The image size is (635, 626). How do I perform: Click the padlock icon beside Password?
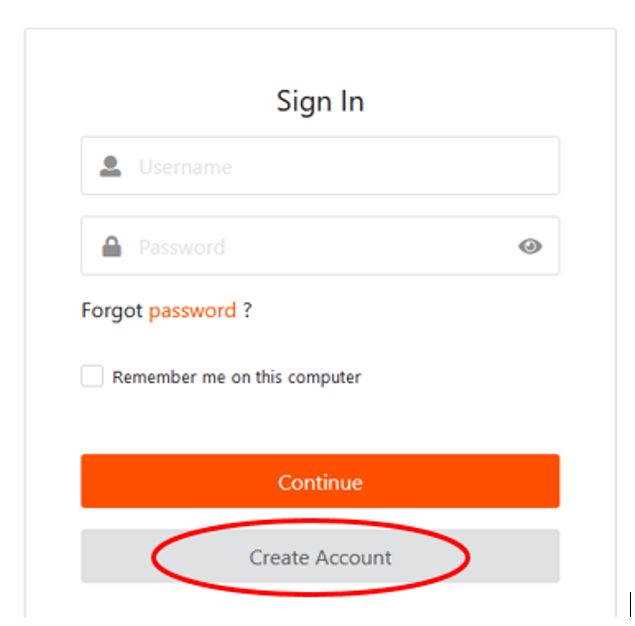pos(110,247)
